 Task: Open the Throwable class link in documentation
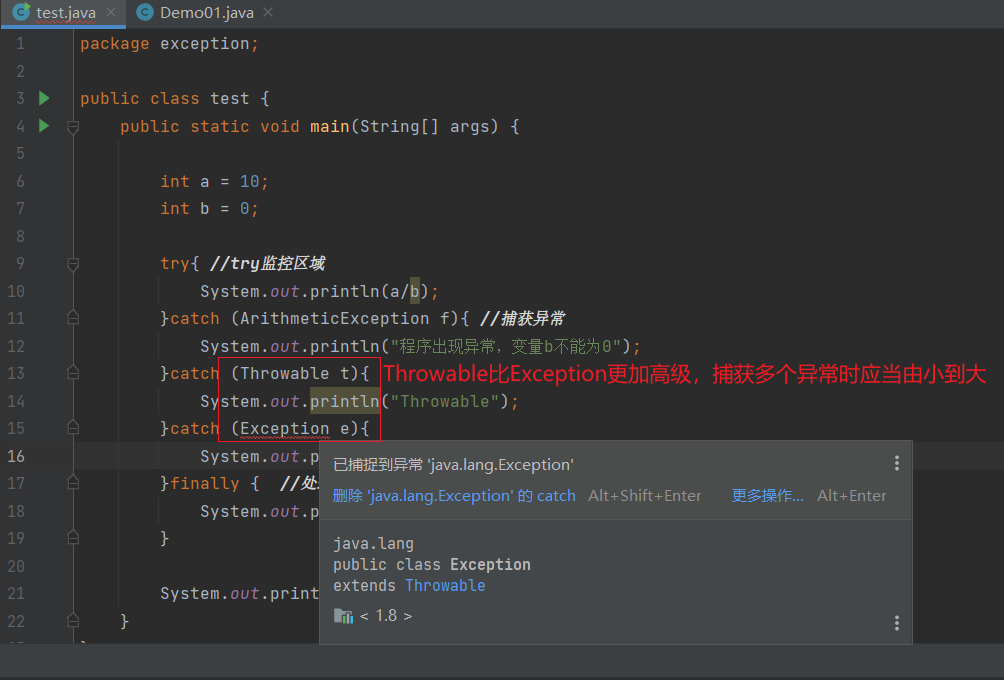[x=445, y=585]
